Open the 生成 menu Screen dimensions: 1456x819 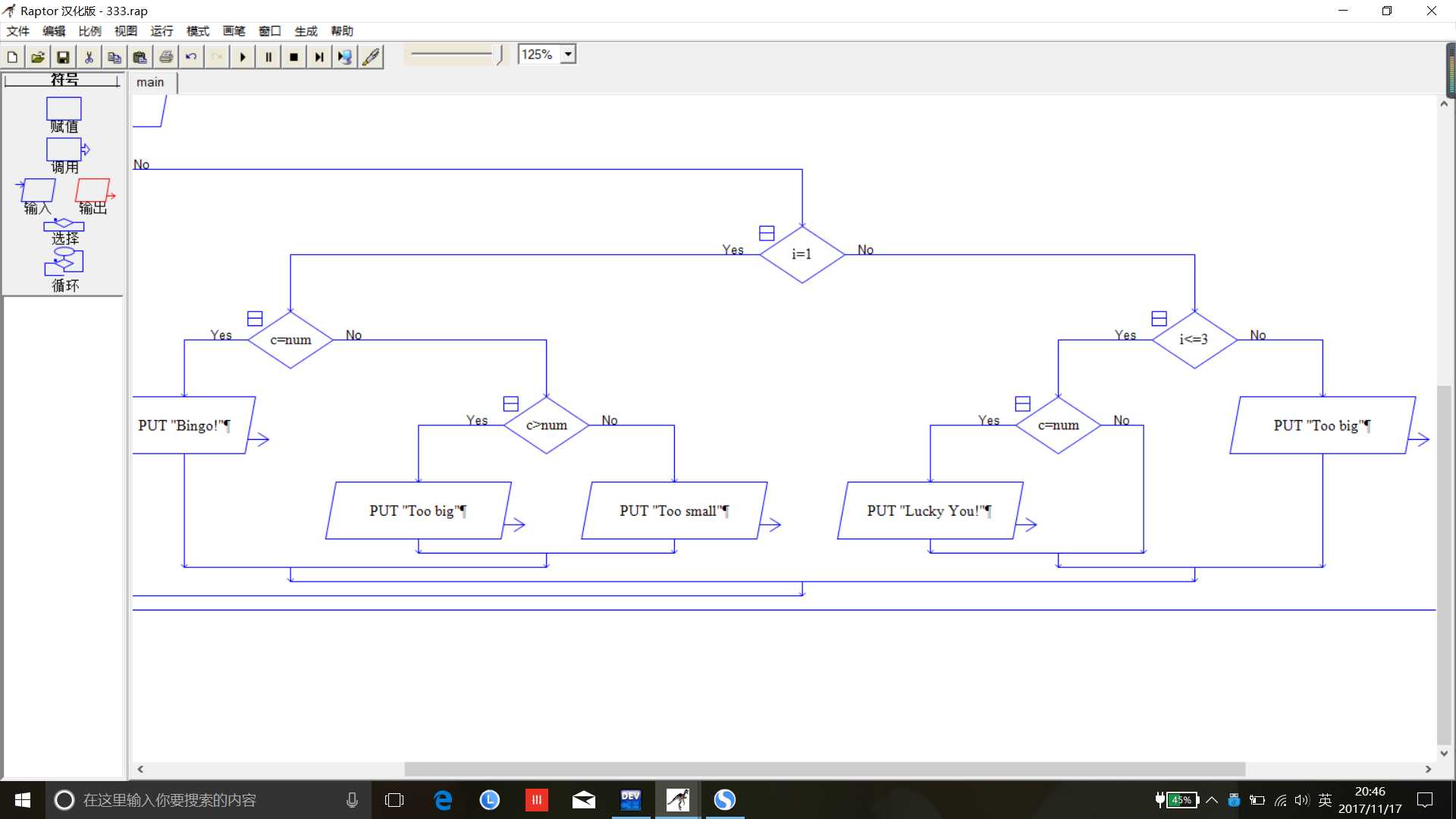pyautogui.click(x=306, y=31)
